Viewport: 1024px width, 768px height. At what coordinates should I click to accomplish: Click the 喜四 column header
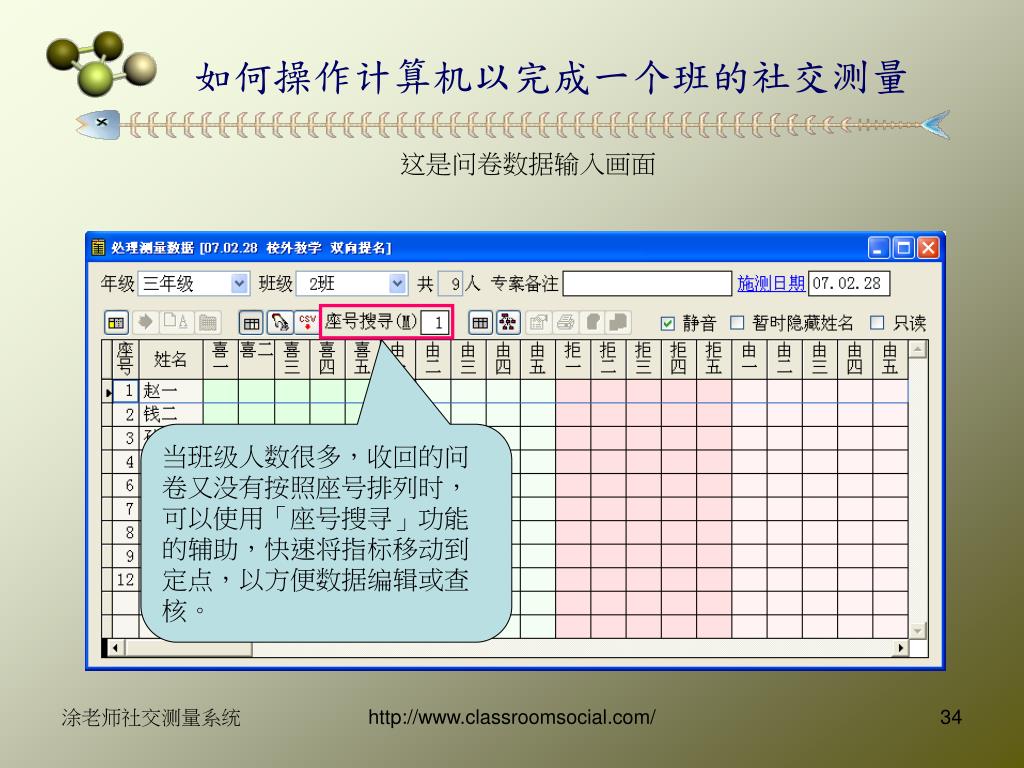[x=327, y=359]
